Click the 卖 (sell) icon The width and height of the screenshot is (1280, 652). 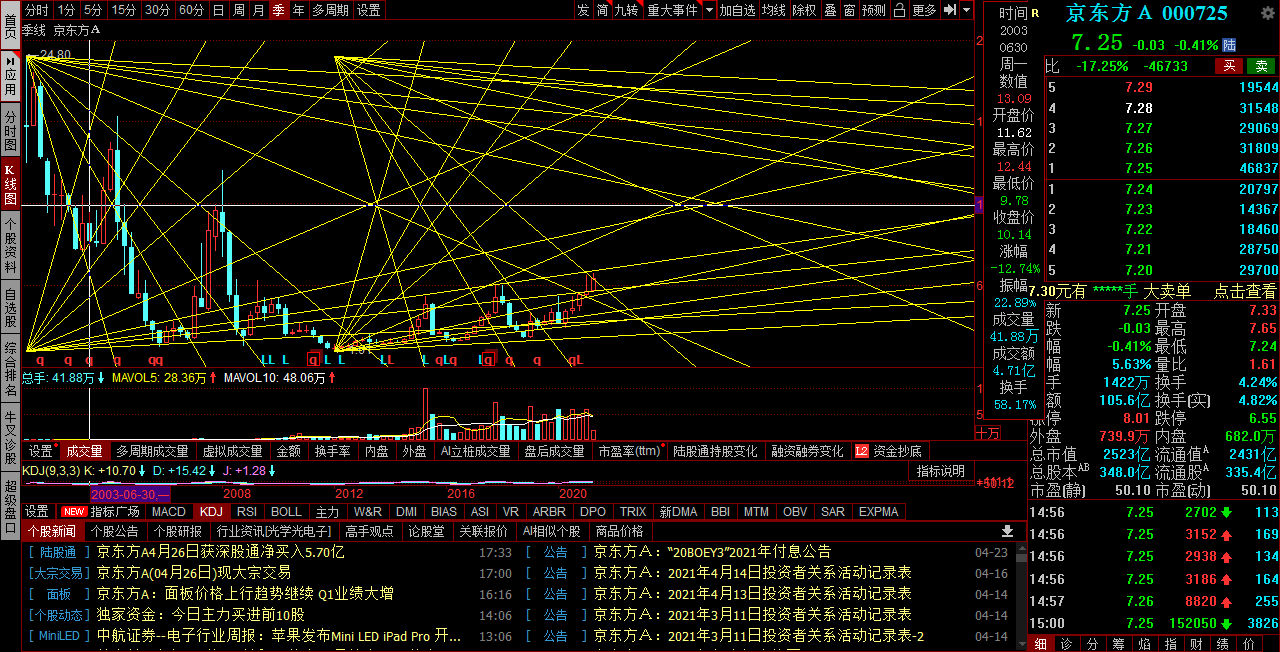click(1262, 66)
